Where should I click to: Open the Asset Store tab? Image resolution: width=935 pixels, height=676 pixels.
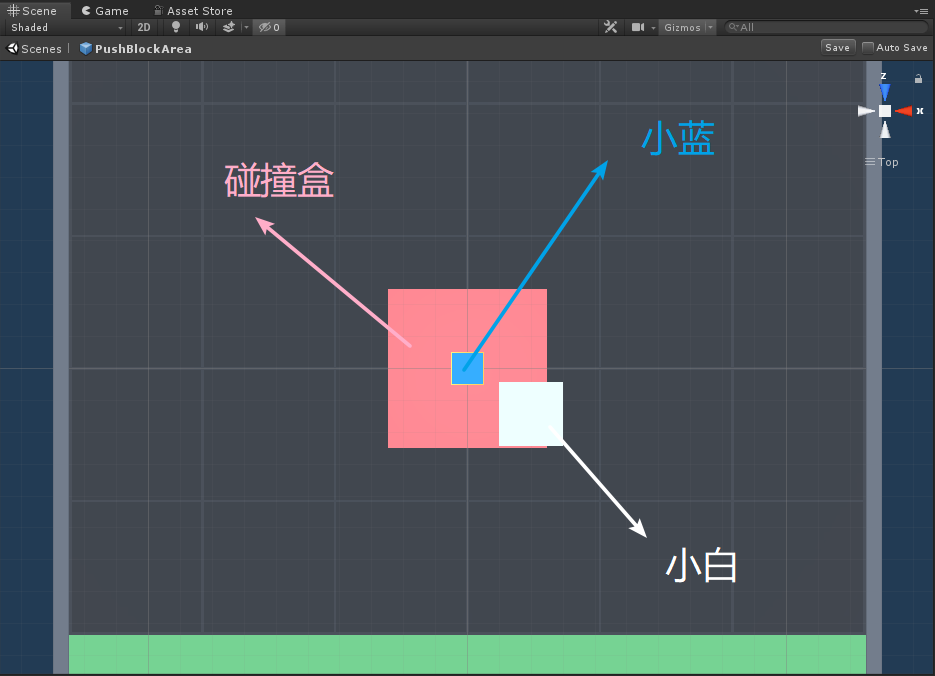(193, 11)
